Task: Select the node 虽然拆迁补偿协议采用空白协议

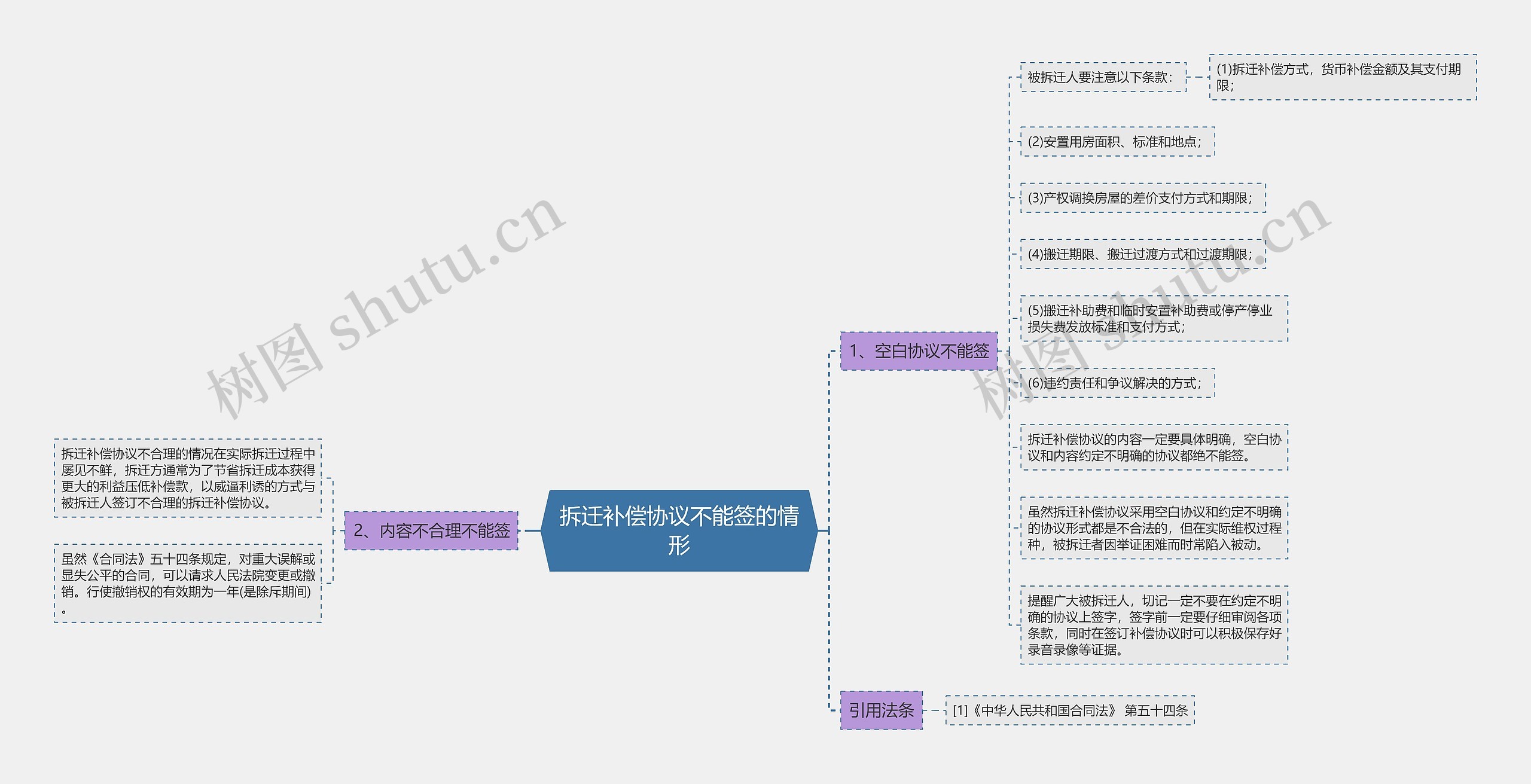Action: (x=1154, y=528)
